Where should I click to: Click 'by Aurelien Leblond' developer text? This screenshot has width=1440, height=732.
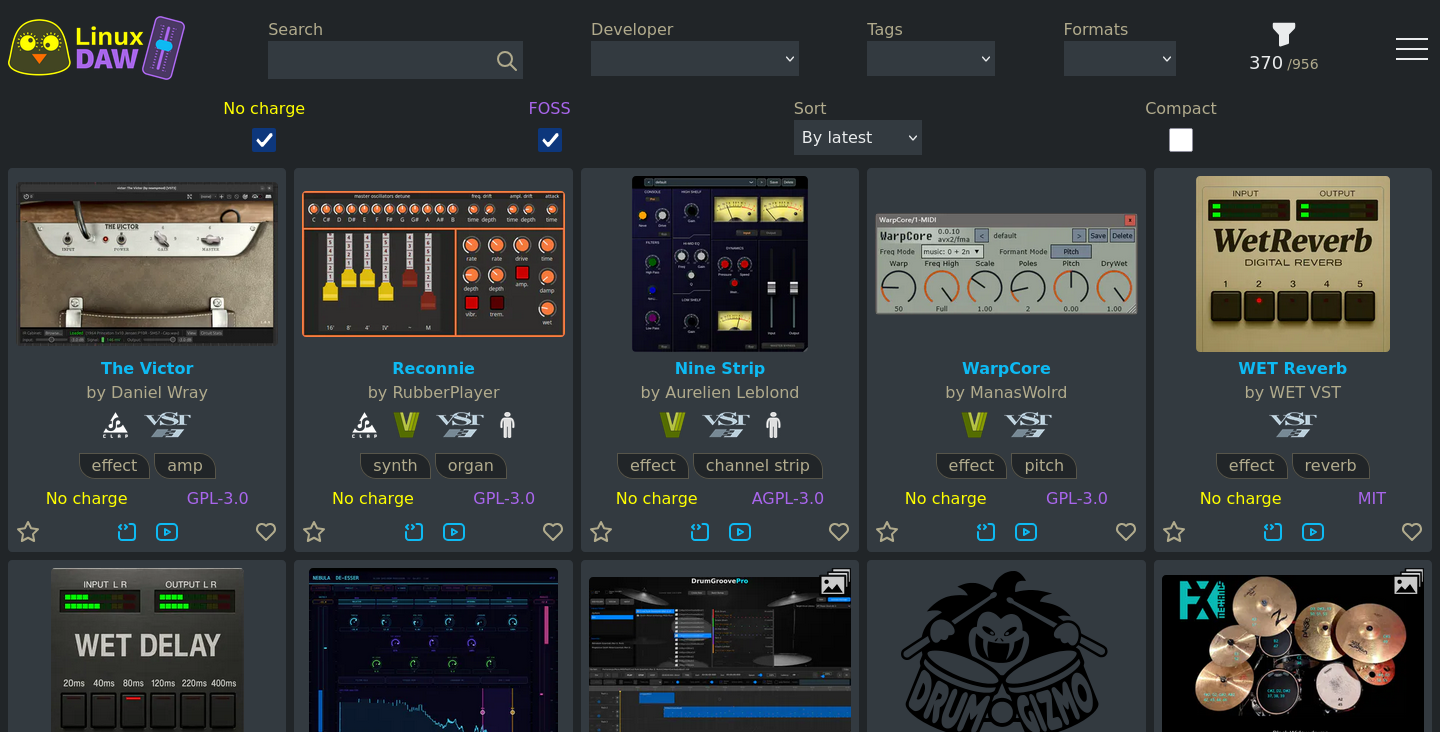[x=720, y=392]
